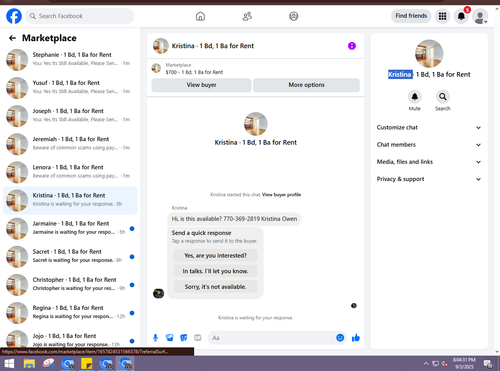Open the emoji picker in message box

[340, 338]
